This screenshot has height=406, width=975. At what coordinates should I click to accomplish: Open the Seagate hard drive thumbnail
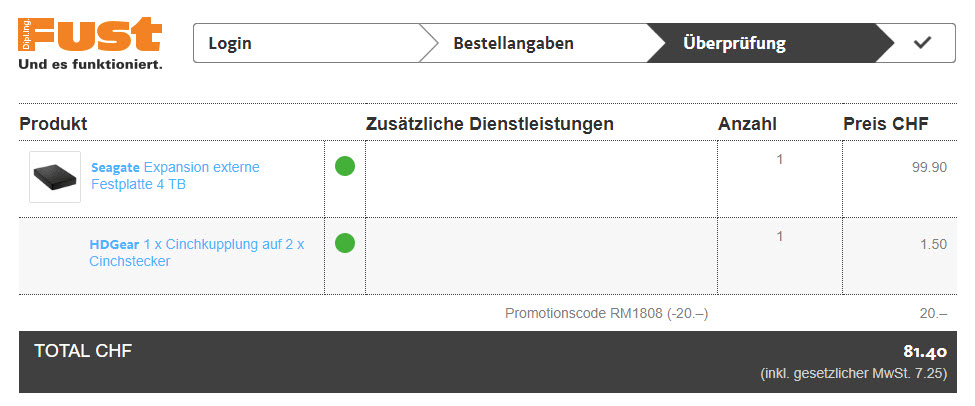[x=55, y=177]
